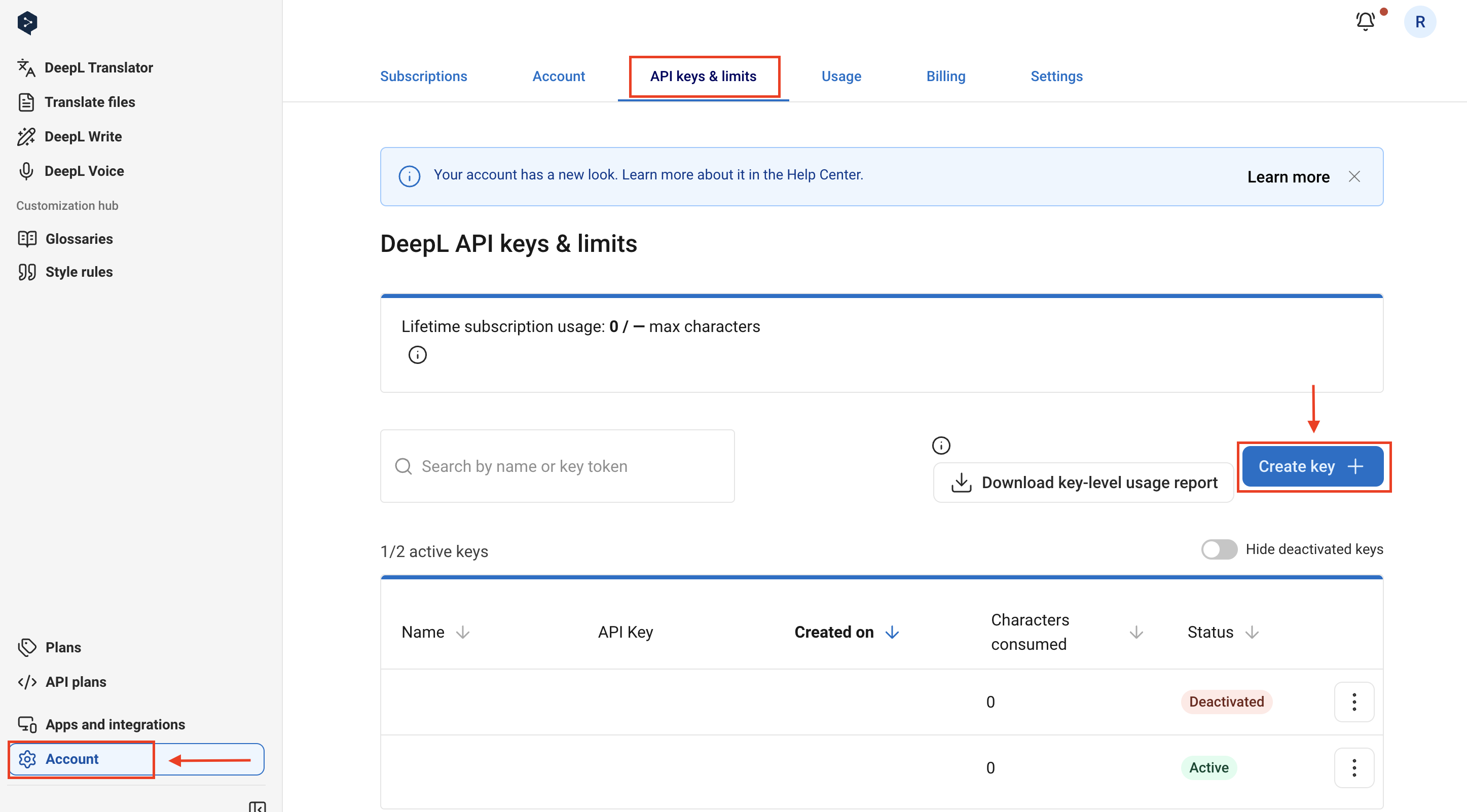Click the Active status badge
Image resolution: width=1467 pixels, height=812 pixels.
1208,768
